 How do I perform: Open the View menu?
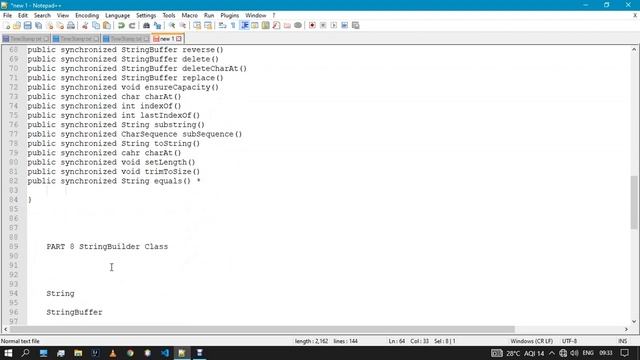(62, 16)
